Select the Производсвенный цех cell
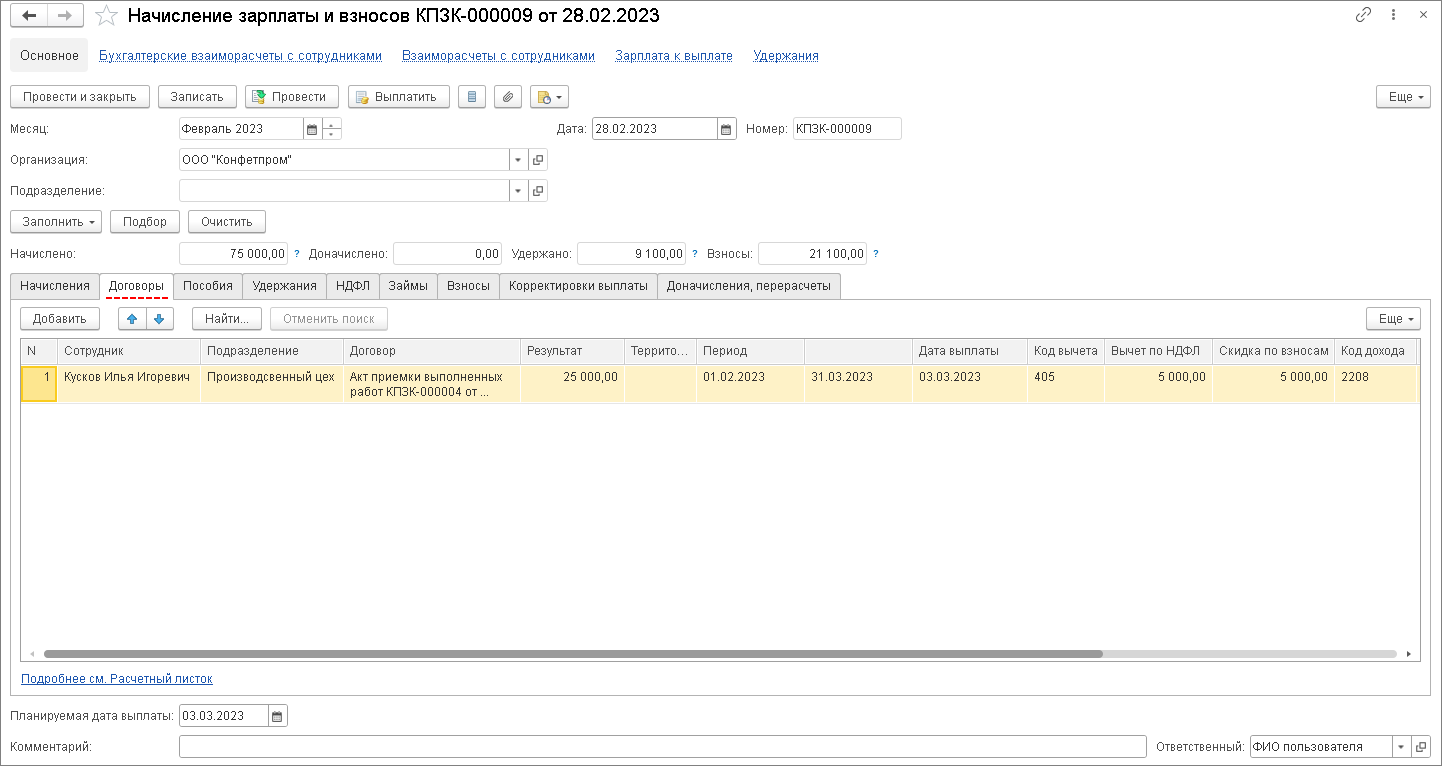This screenshot has width=1442, height=766. tap(271, 384)
